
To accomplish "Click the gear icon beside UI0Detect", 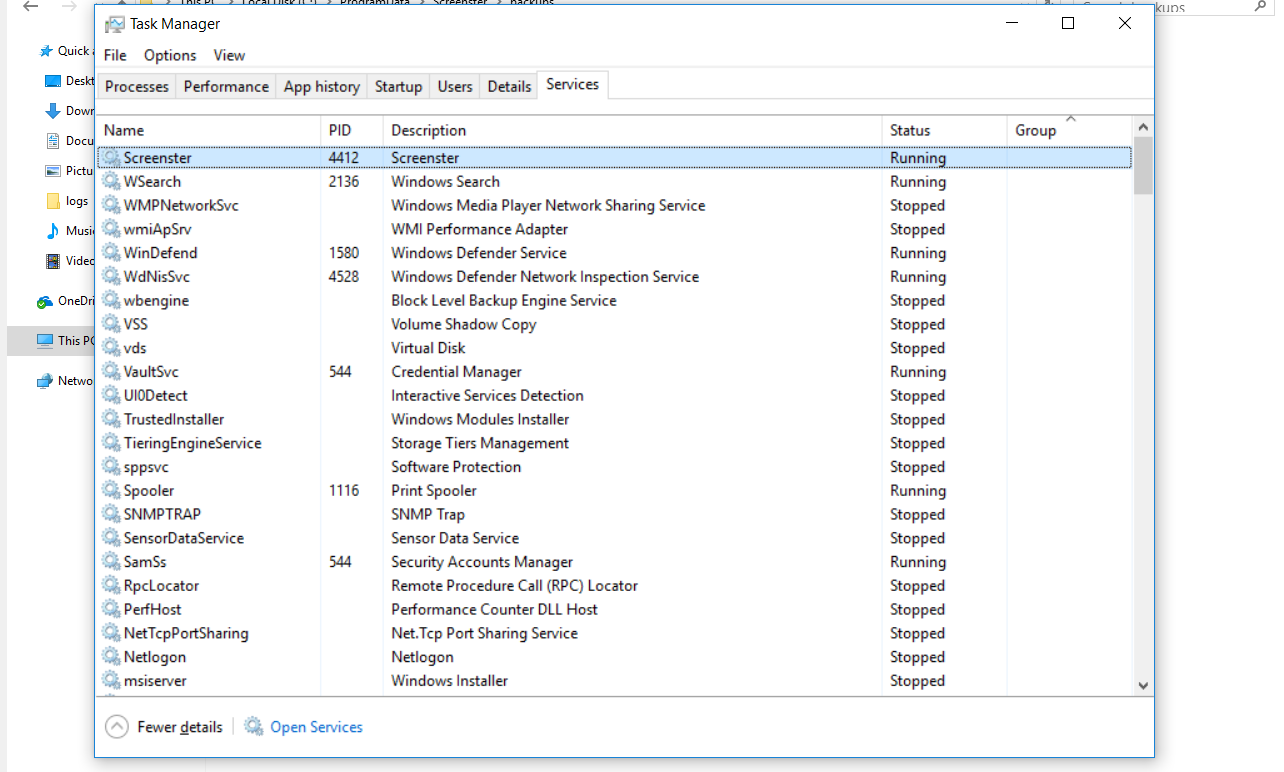I will [111, 395].
